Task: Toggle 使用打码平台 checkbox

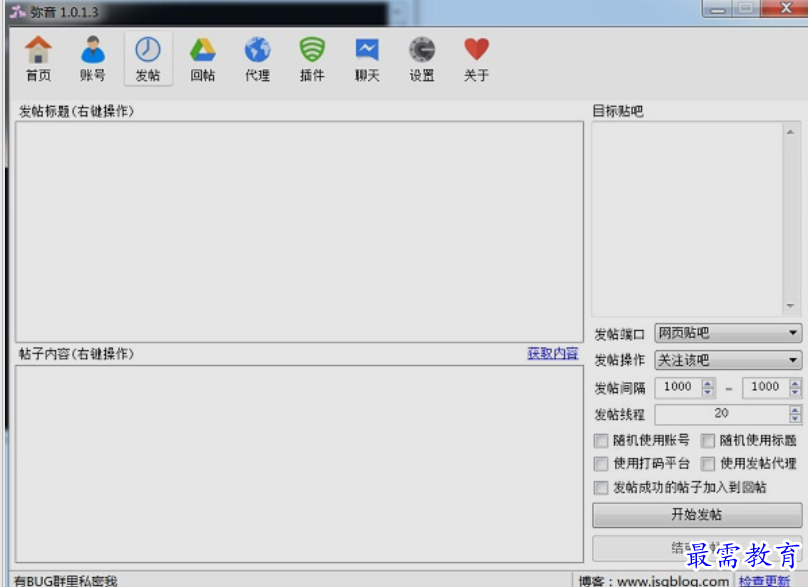Action: tap(600, 464)
